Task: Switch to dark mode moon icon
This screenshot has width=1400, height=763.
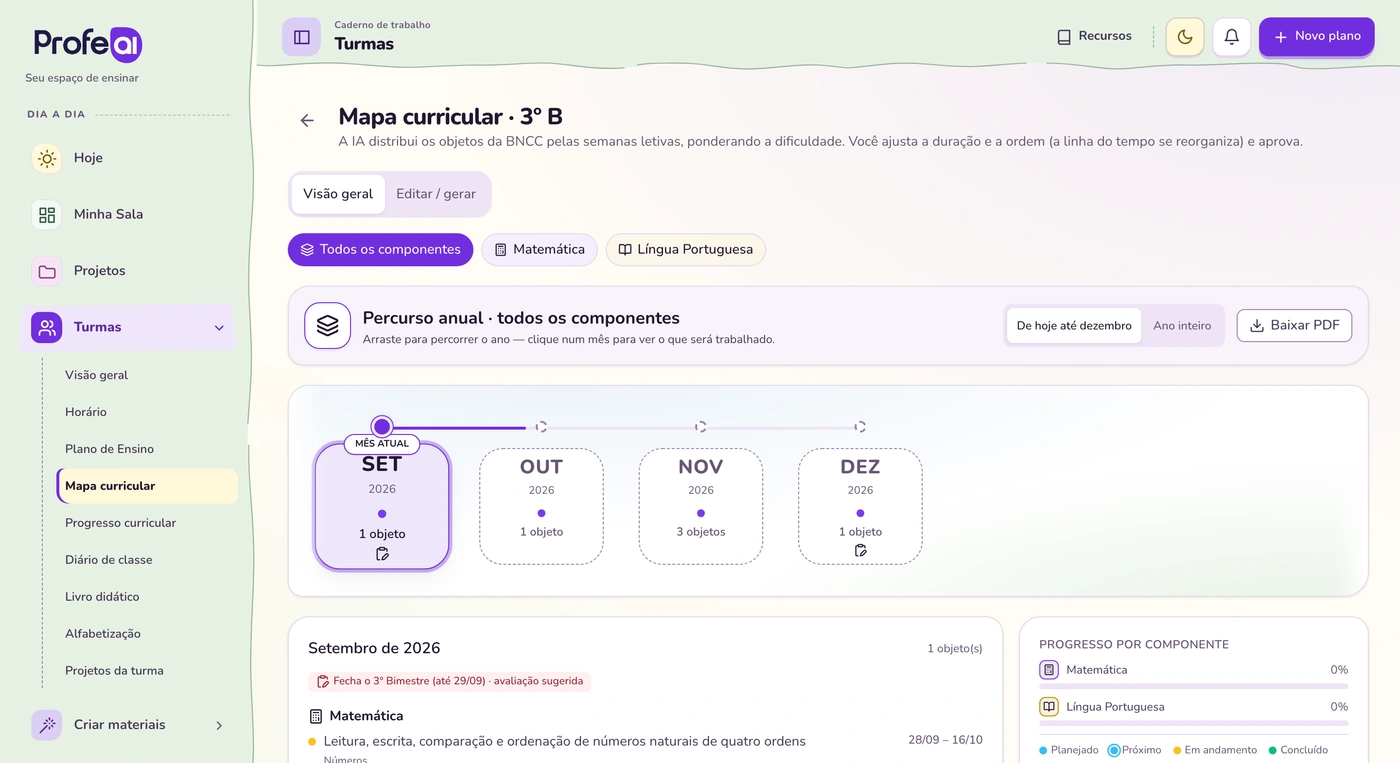Action: [1185, 37]
